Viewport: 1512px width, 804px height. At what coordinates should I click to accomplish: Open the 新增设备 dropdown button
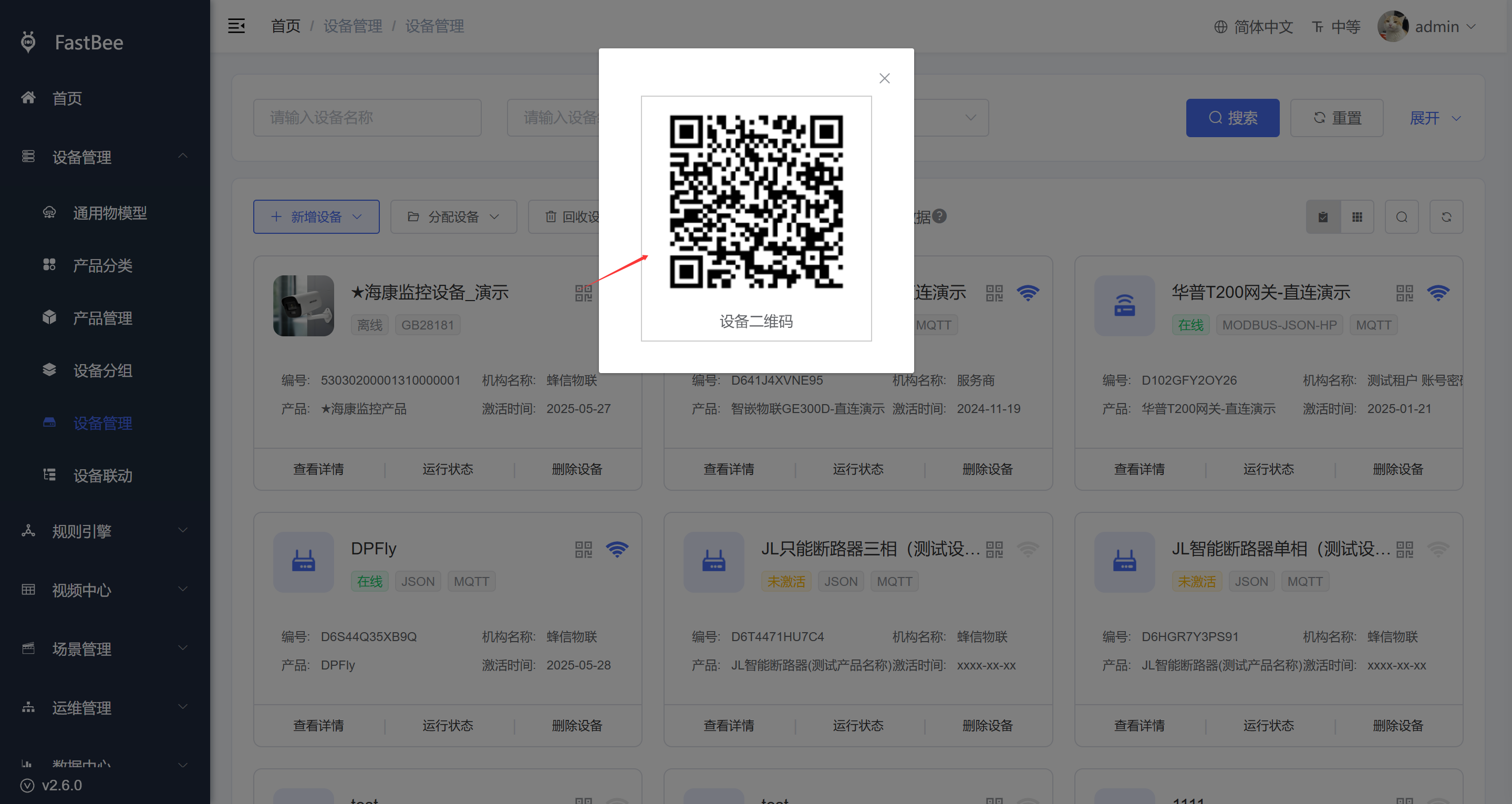[x=316, y=217]
